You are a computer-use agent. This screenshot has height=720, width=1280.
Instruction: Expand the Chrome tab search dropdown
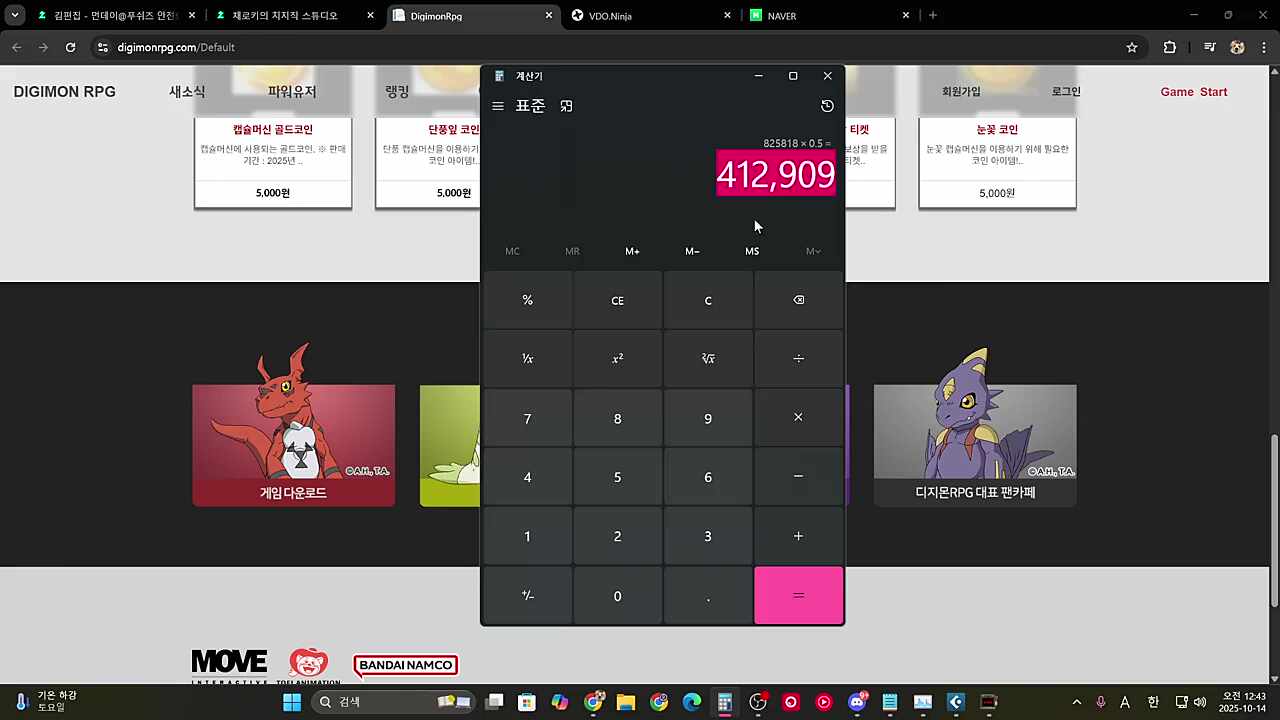tap(15, 15)
